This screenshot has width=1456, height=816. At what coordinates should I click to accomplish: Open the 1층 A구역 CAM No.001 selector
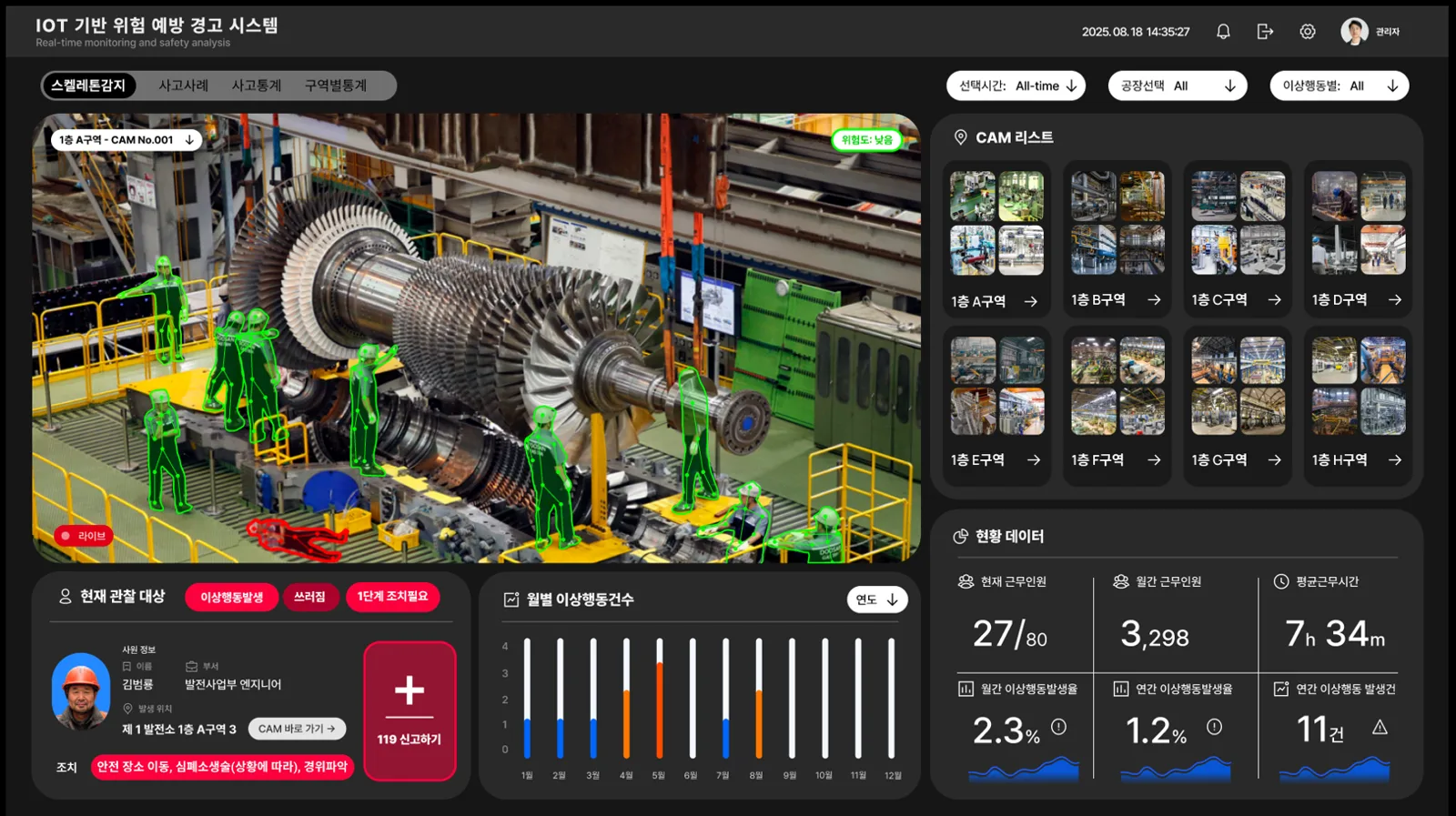pos(126,140)
